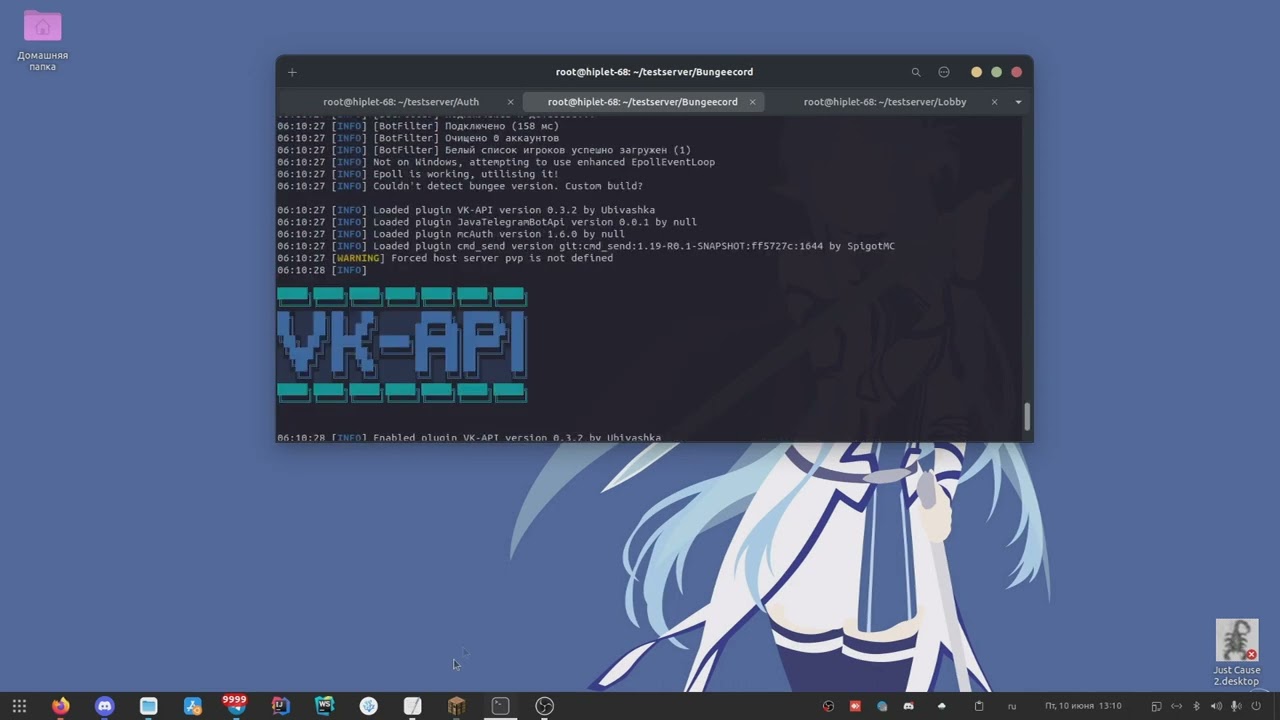This screenshot has width=1280, height=720.
Task: Open the power menu in the tray
Action: (1257, 706)
